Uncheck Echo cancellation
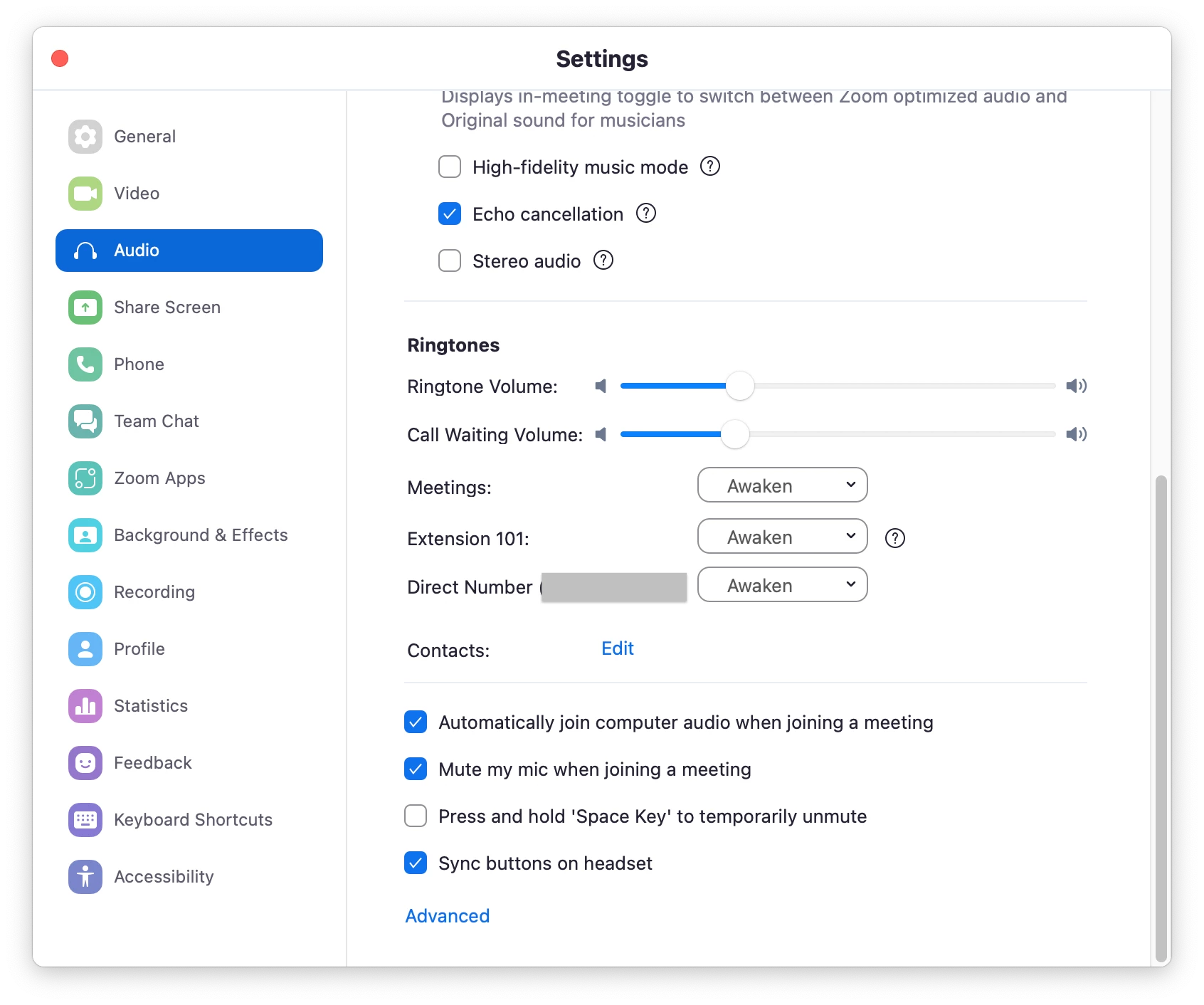This screenshot has height=1005, width=1204. tap(450, 214)
